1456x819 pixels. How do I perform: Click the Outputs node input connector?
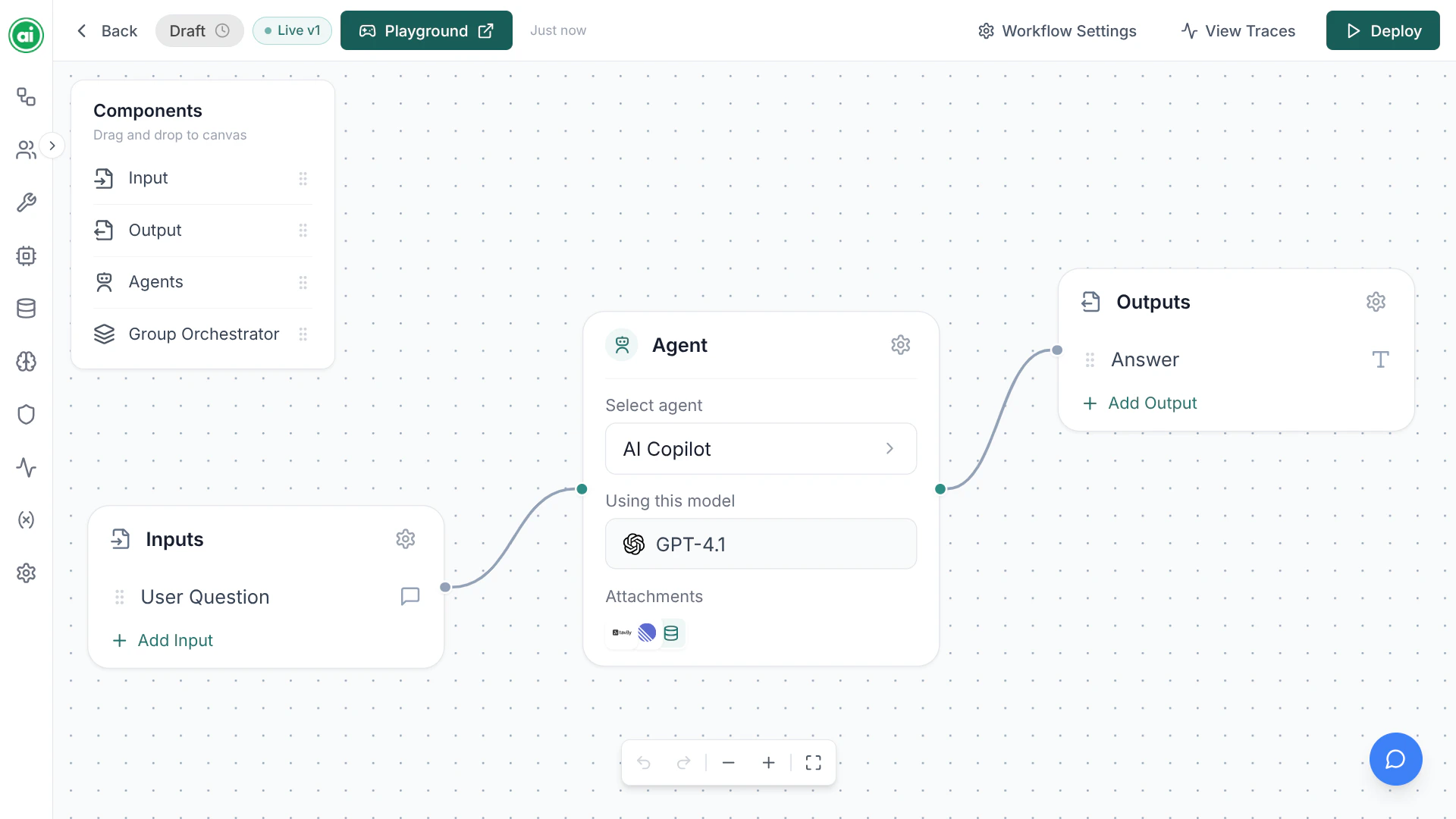point(1057,350)
